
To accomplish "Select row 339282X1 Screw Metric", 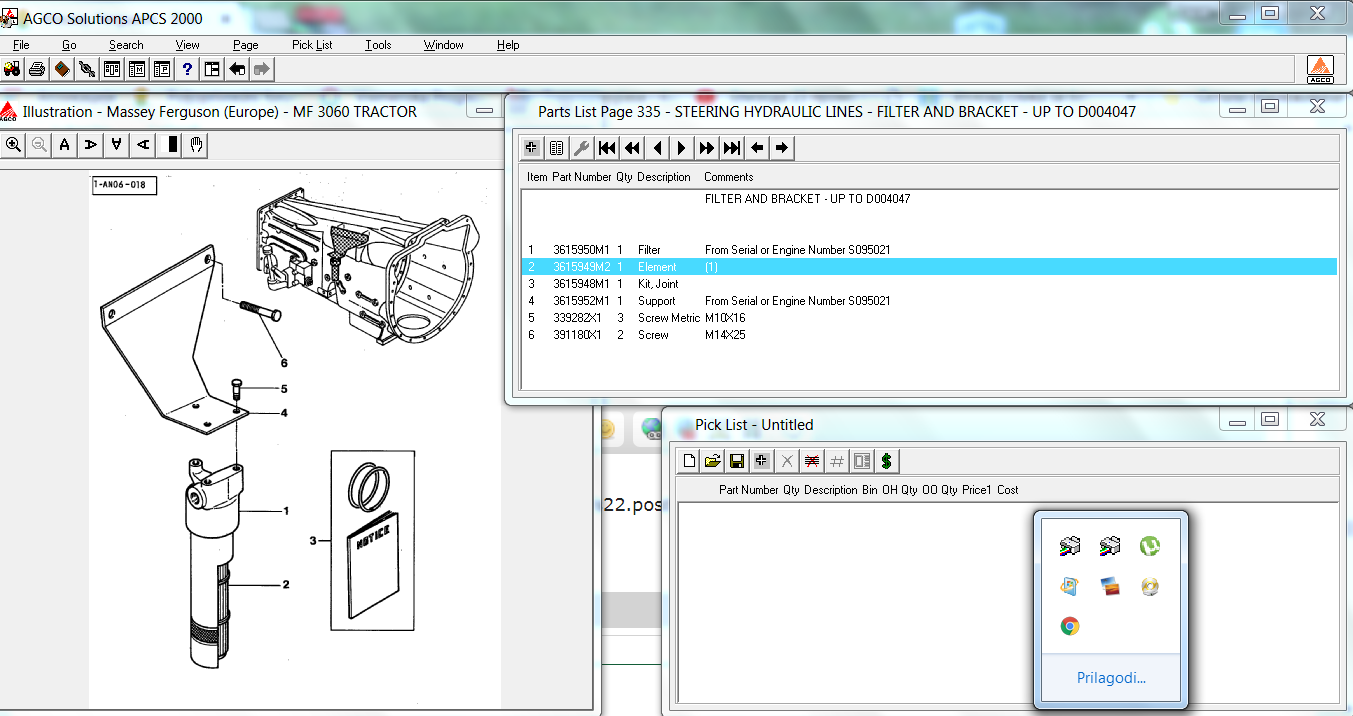I will pyautogui.click(x=930, y=318).
